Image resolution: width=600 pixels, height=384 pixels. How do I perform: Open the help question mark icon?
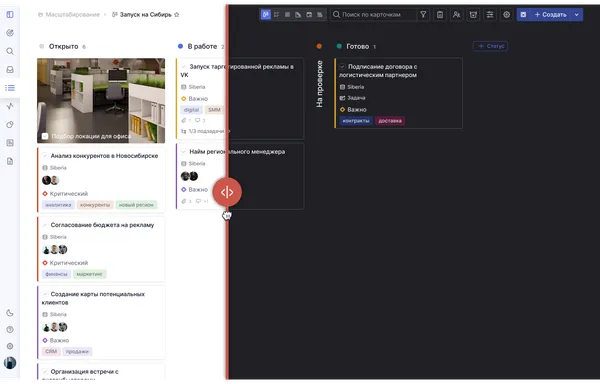(x=10, y=329)
